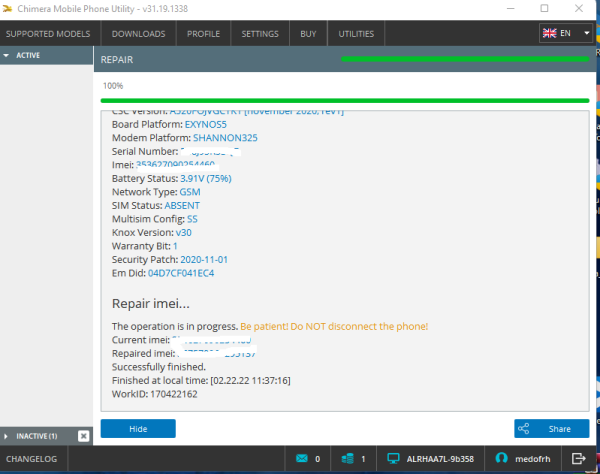The width and height of the screenshot is (600, 474).
Task: Click the 100% main progress bar
Action: click(x=345, y=101)
